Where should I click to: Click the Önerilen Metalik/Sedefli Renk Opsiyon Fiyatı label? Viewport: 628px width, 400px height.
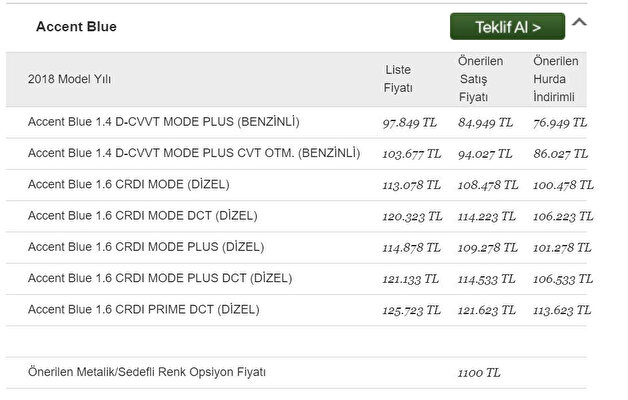click(x=147, y=372)
